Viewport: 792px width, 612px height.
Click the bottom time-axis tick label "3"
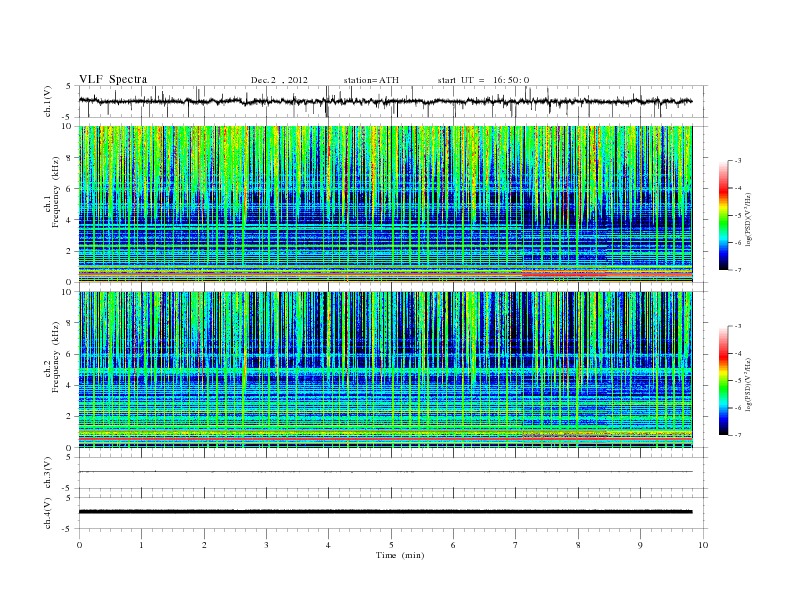click(267, 545)
